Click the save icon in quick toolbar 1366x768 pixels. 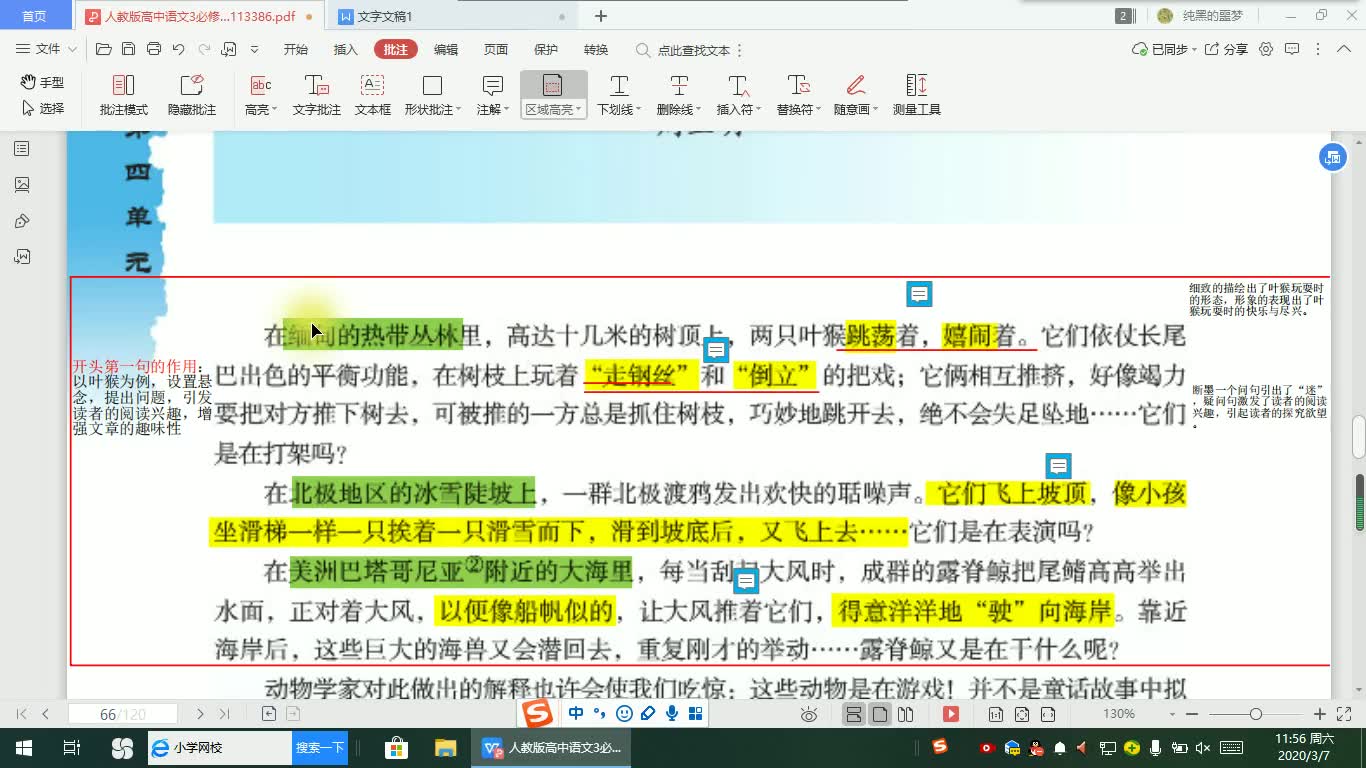point(128,49)
